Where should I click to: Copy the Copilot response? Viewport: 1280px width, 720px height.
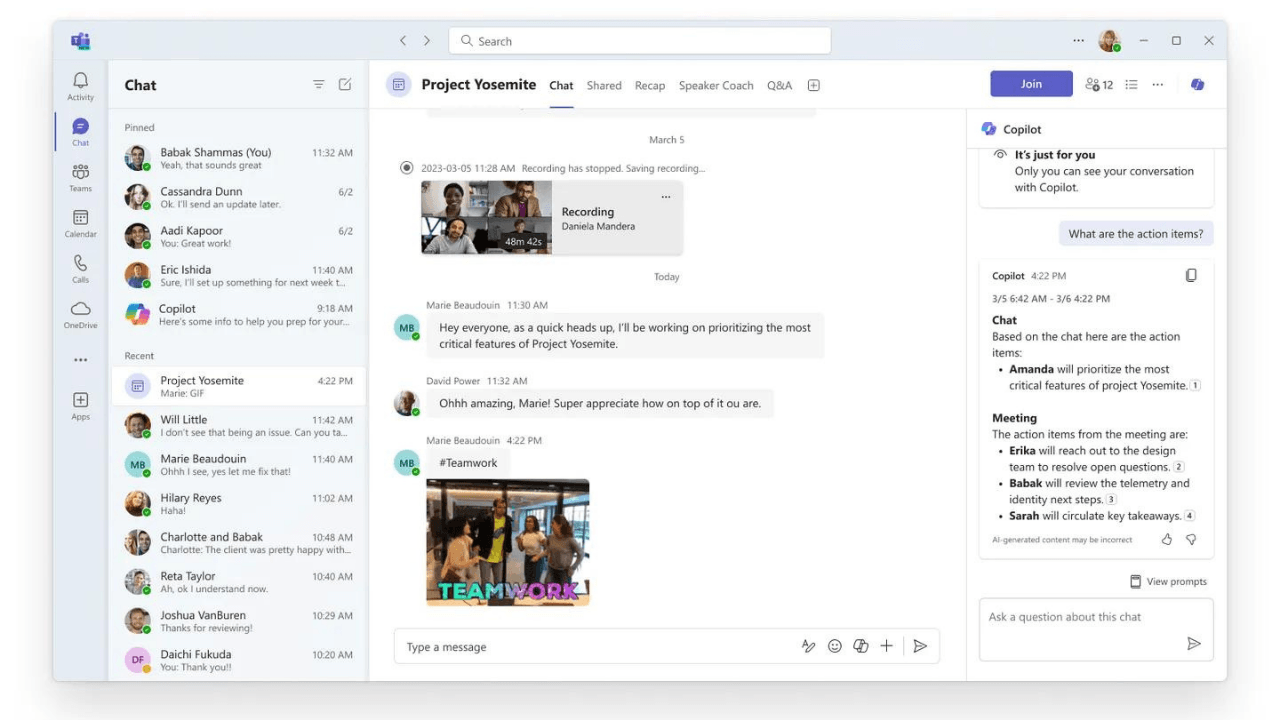pos(1191,276)
